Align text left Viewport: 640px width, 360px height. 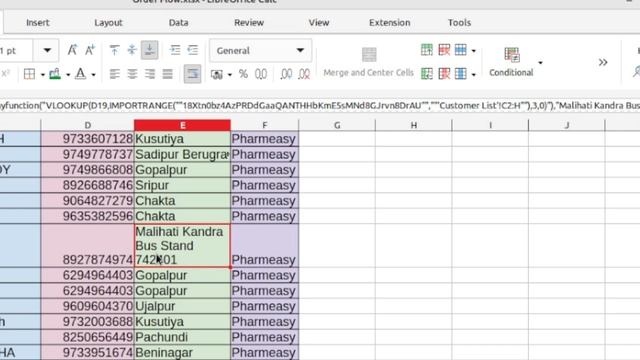[115, 74]
